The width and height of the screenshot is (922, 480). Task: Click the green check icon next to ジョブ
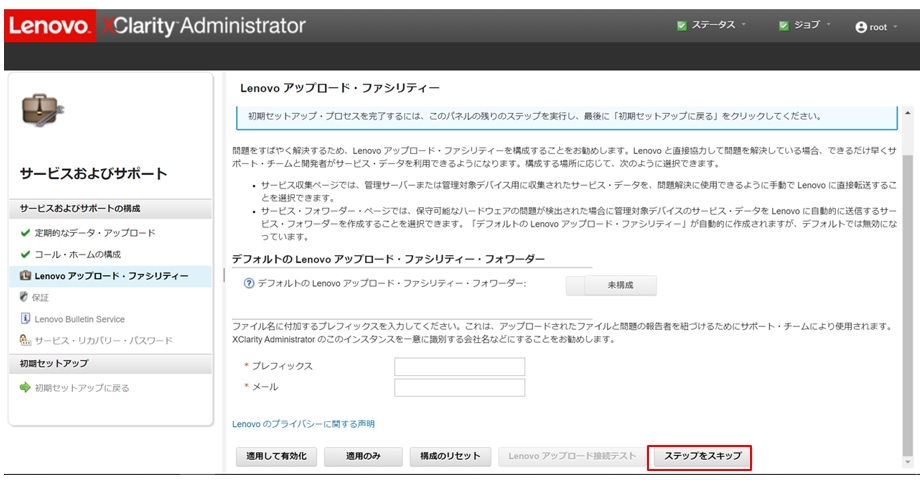[x=783, y=26]
